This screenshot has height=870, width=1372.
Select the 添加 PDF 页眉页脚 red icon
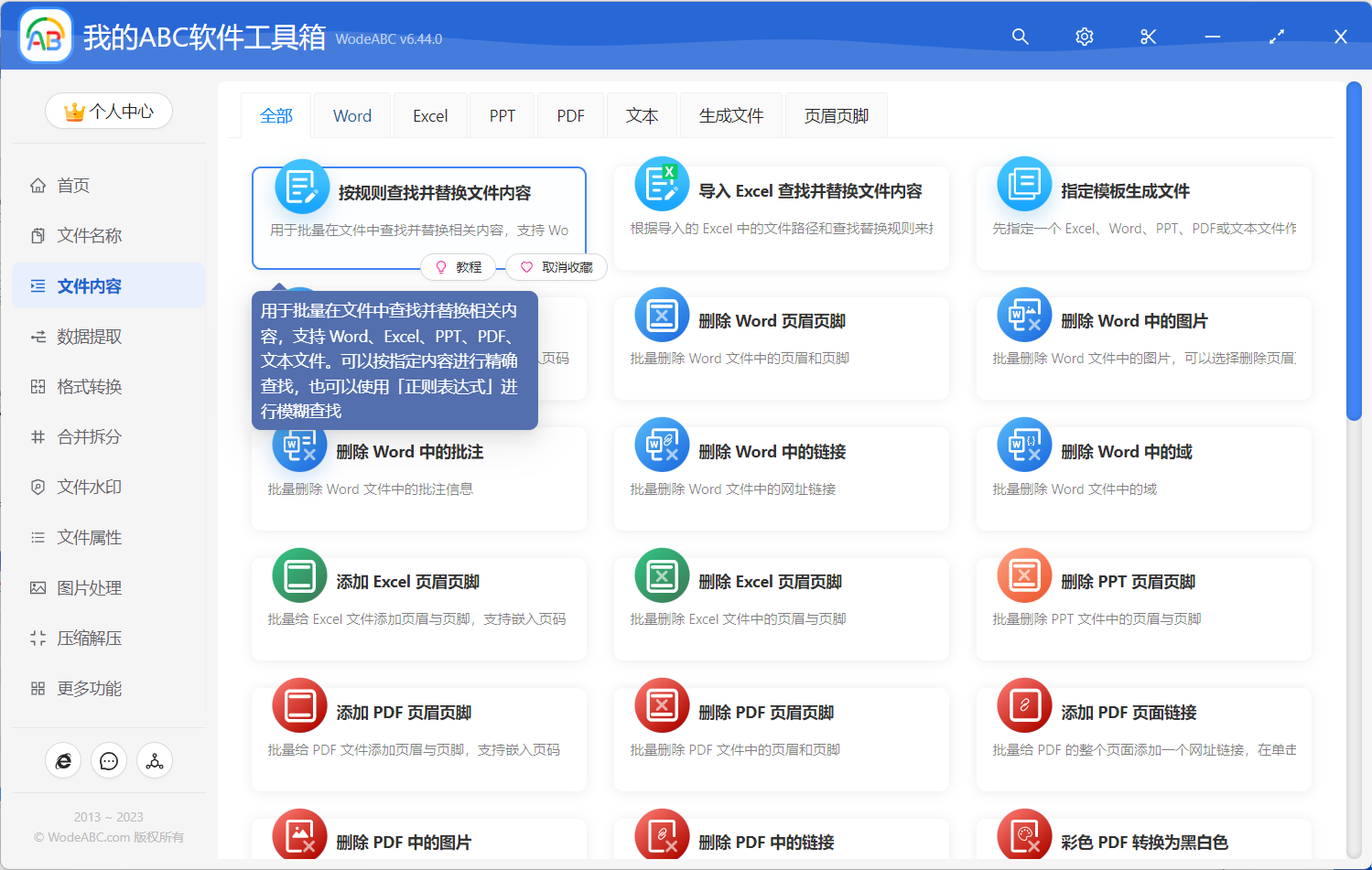click(299, 706)
